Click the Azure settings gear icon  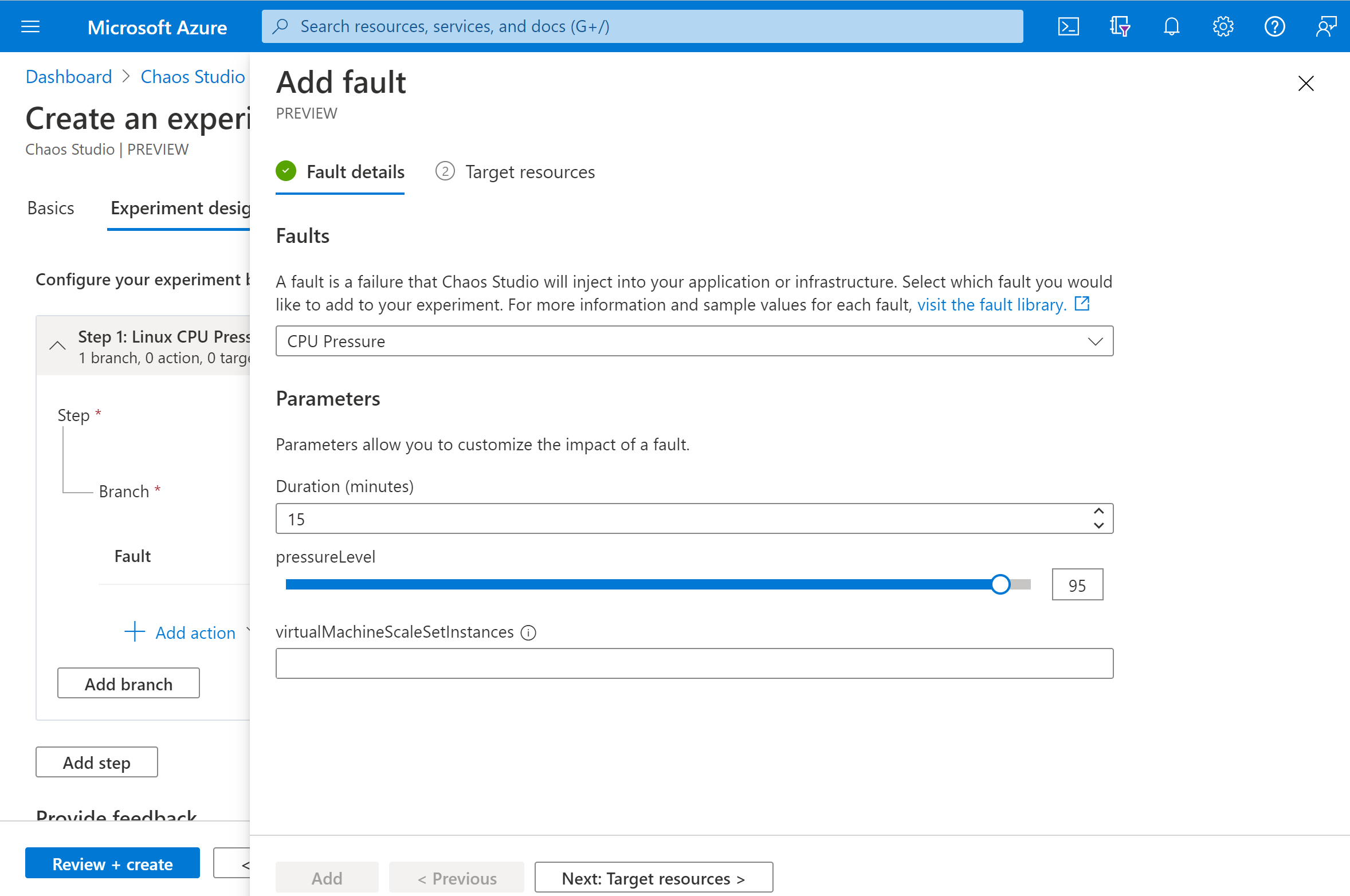[1221, 25]
